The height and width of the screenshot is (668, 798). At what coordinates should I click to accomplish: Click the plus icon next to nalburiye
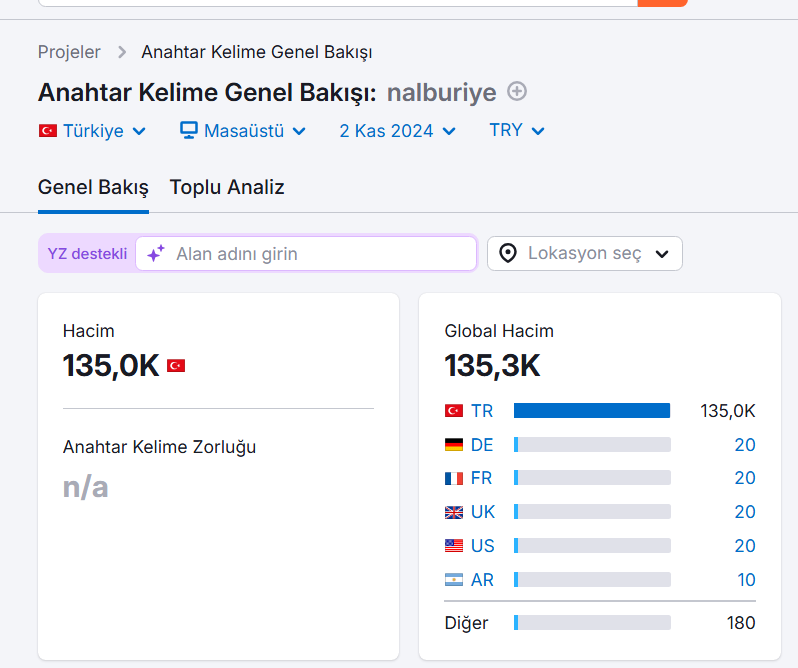point(517,92)
